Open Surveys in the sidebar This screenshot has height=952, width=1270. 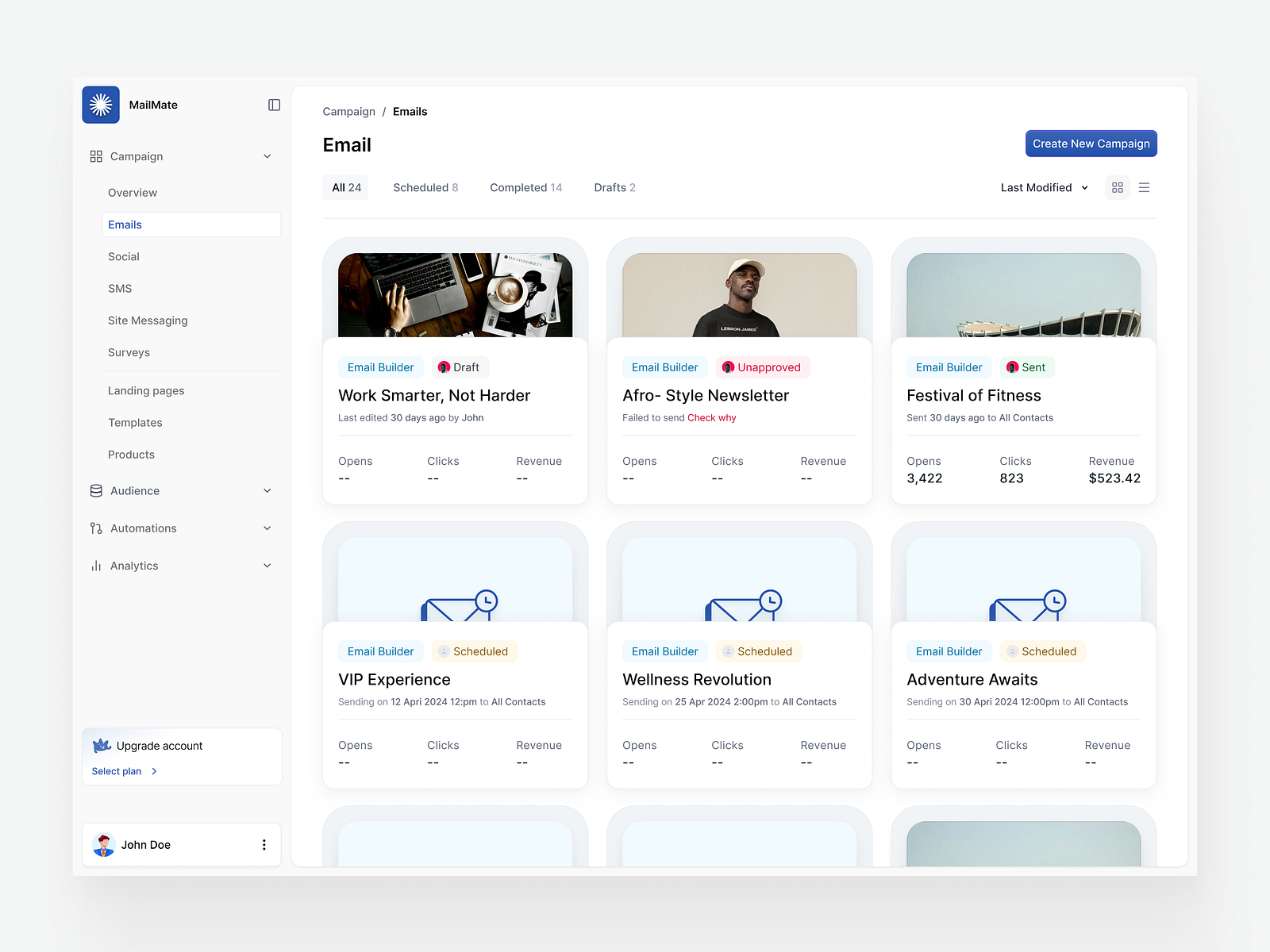click(x=129, y=352)
